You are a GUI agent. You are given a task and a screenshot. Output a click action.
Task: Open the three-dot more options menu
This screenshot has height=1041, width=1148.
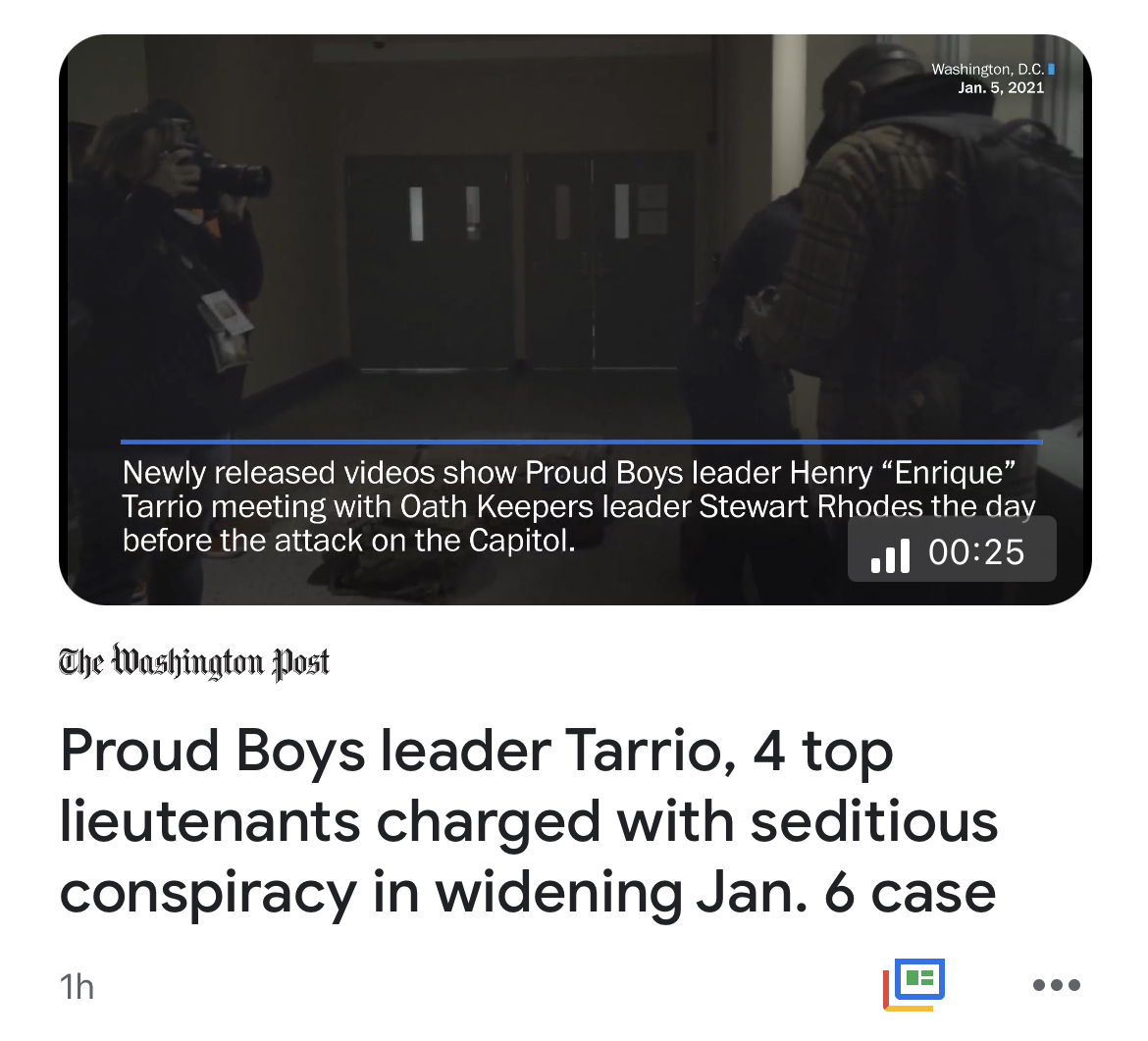click(1056, 985)
